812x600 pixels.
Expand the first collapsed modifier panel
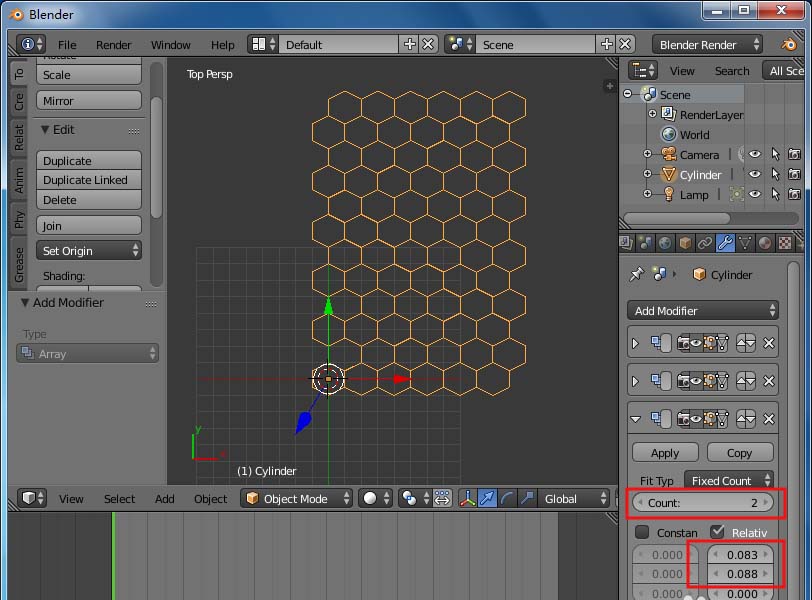(636, 343)
